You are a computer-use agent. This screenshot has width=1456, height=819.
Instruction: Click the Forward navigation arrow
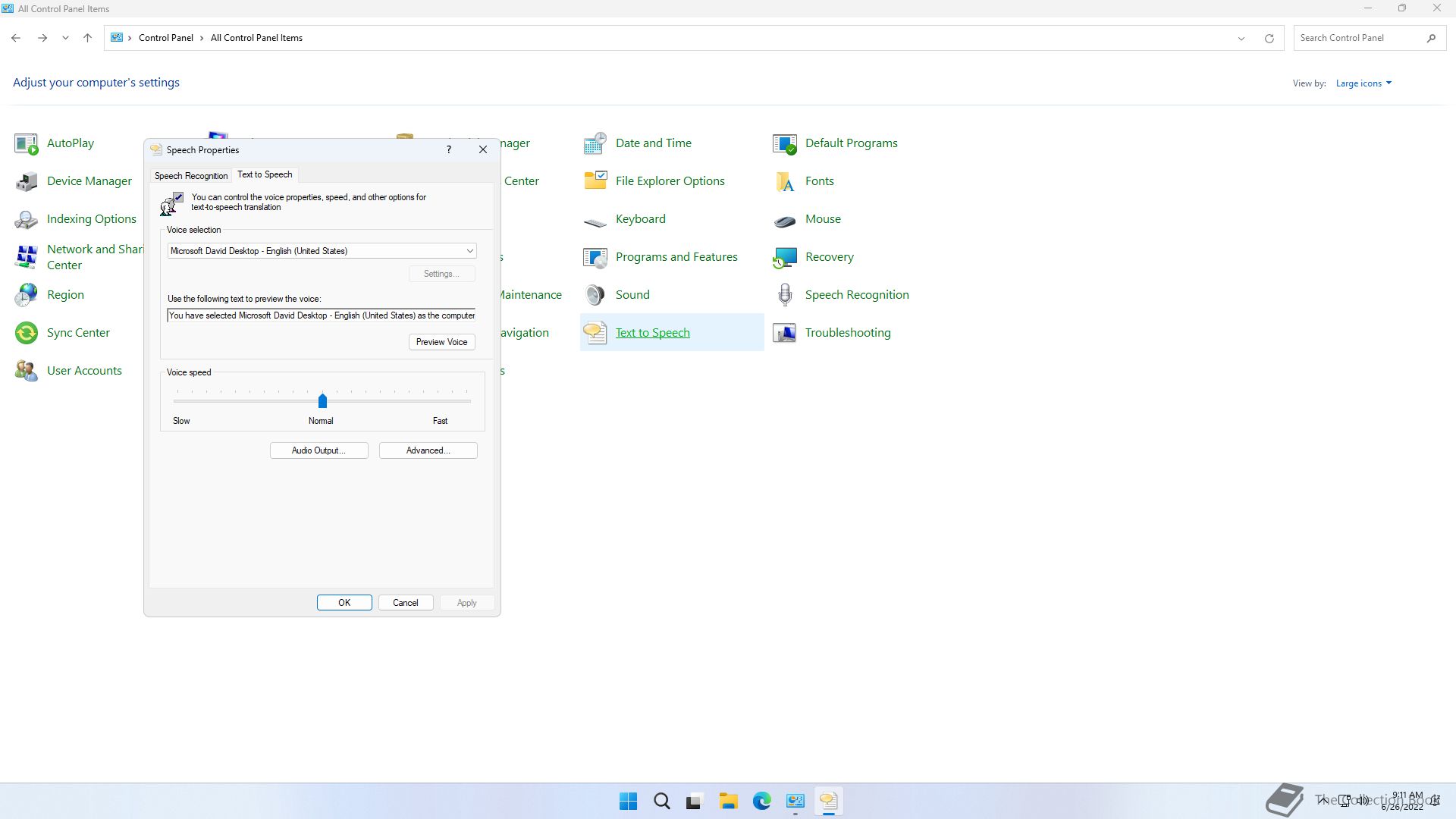[42, 38]
